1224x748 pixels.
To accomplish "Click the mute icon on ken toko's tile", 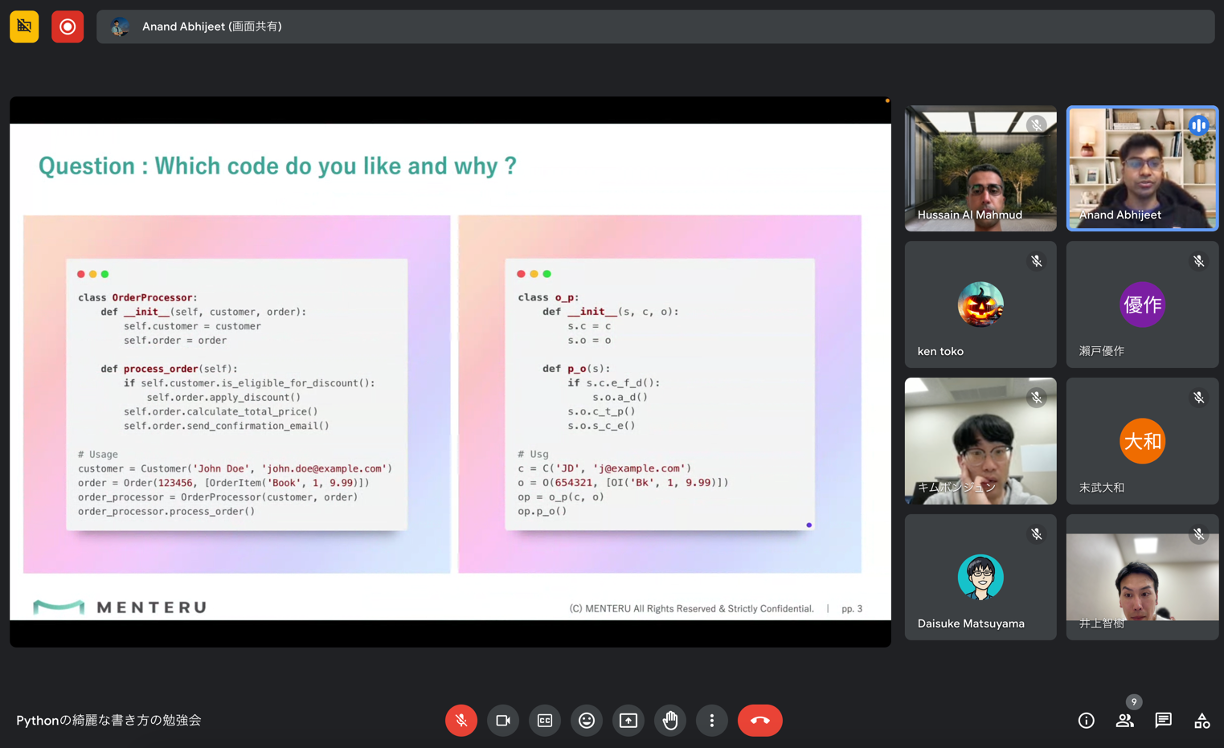I will pos(1036,260).
